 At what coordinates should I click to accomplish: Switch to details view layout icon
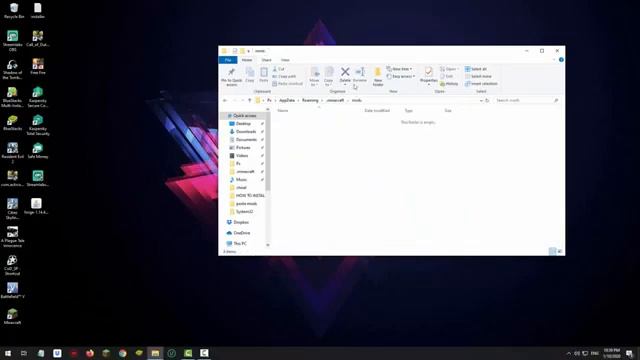[x=552, y=251]
